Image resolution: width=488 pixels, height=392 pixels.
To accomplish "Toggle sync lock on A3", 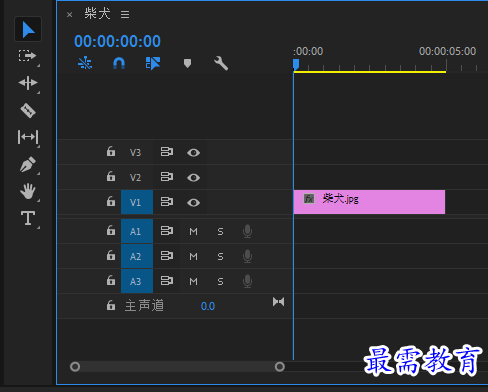I will click(167, 281).
